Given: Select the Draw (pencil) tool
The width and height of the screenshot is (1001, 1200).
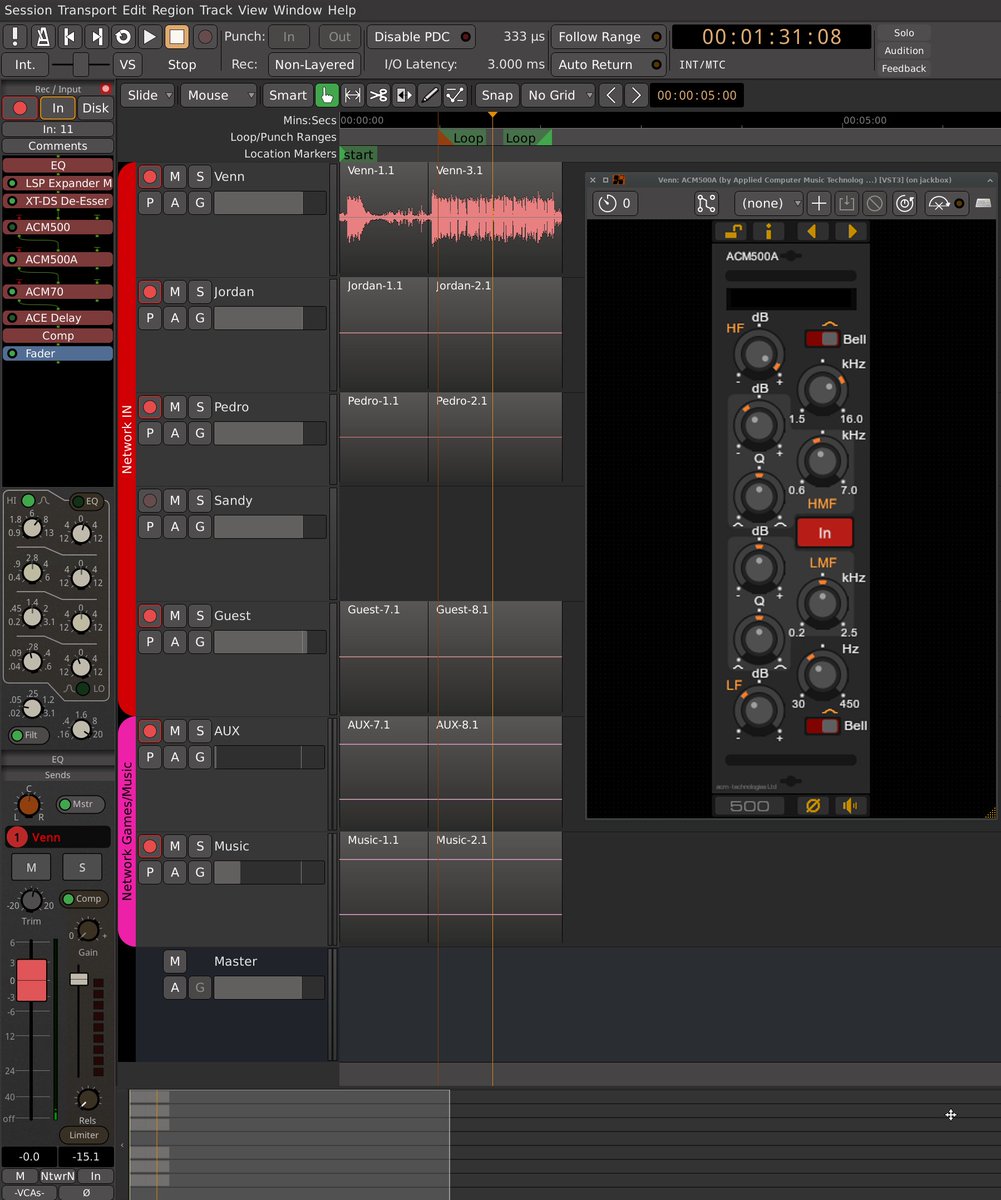Looking at the screenshot, I should (429, 95).
